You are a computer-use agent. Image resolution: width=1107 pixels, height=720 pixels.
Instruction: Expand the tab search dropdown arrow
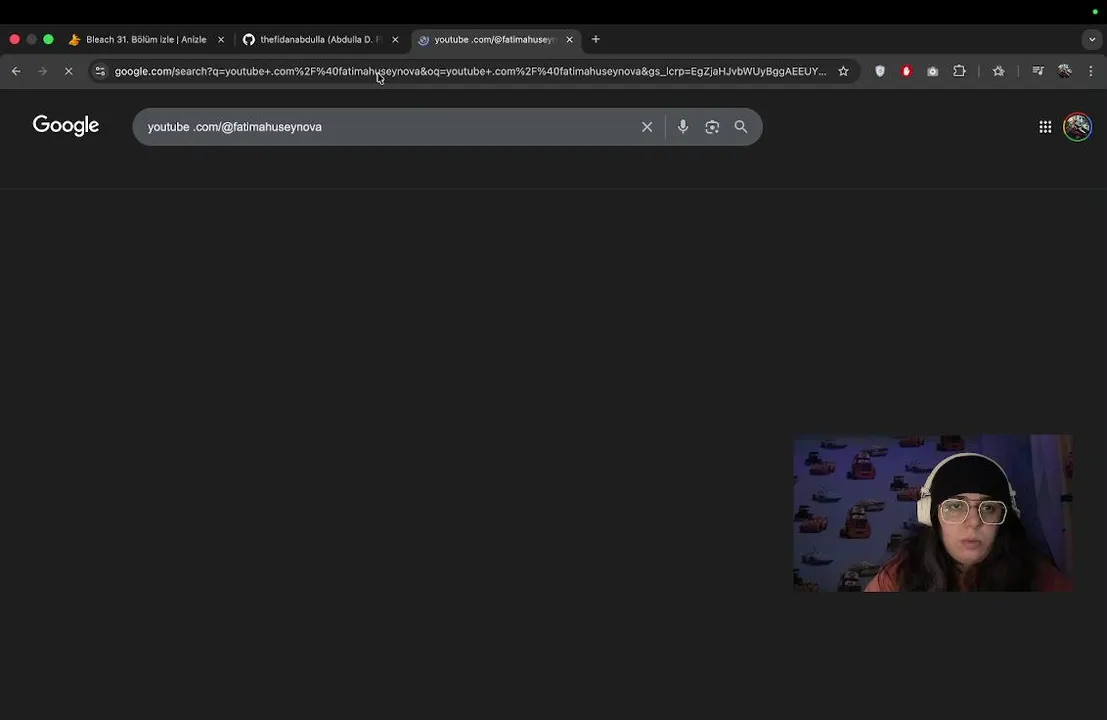(x=1092, y=40)
